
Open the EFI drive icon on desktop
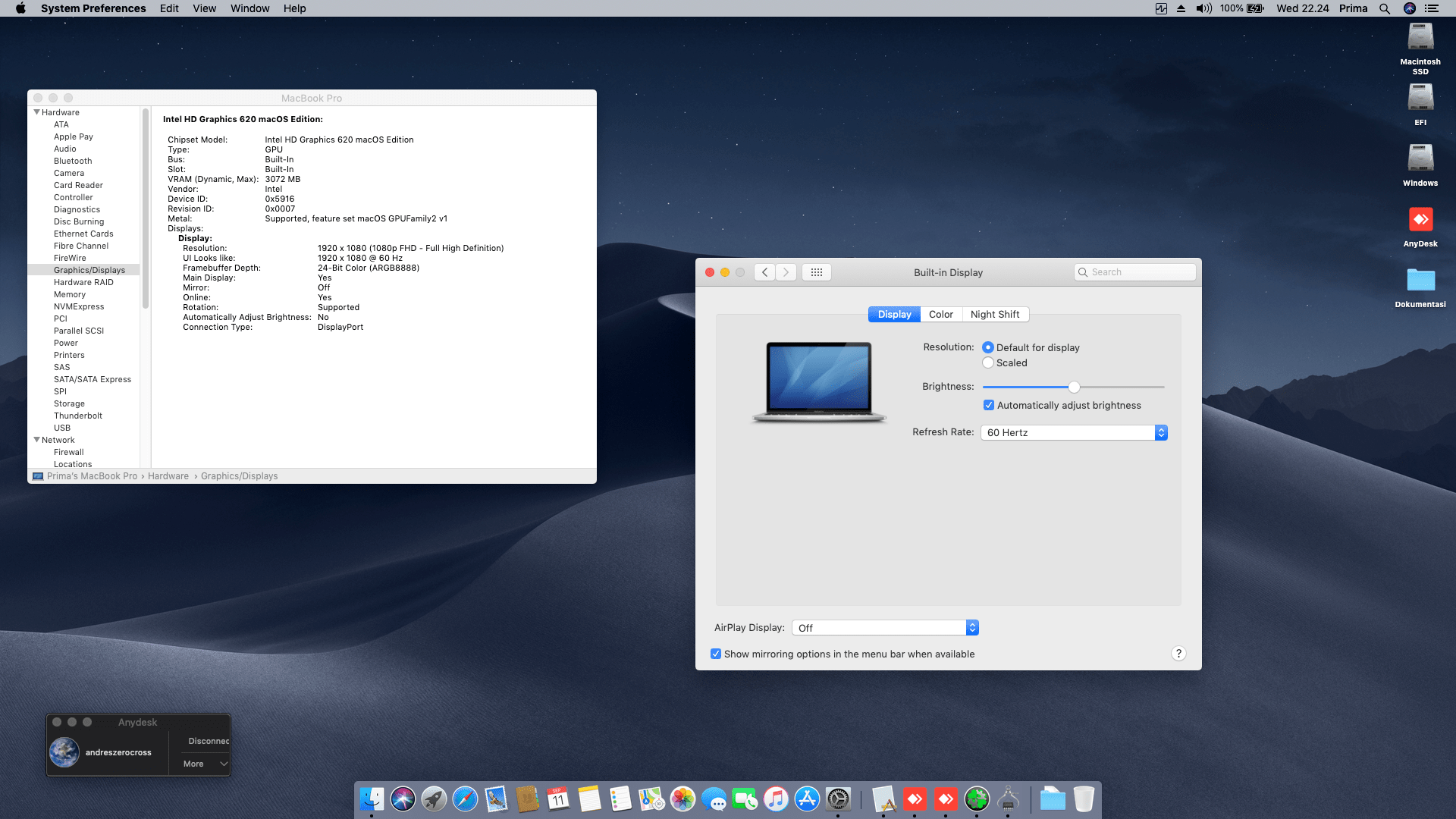pyautogui.click(x=1420, y=99)
